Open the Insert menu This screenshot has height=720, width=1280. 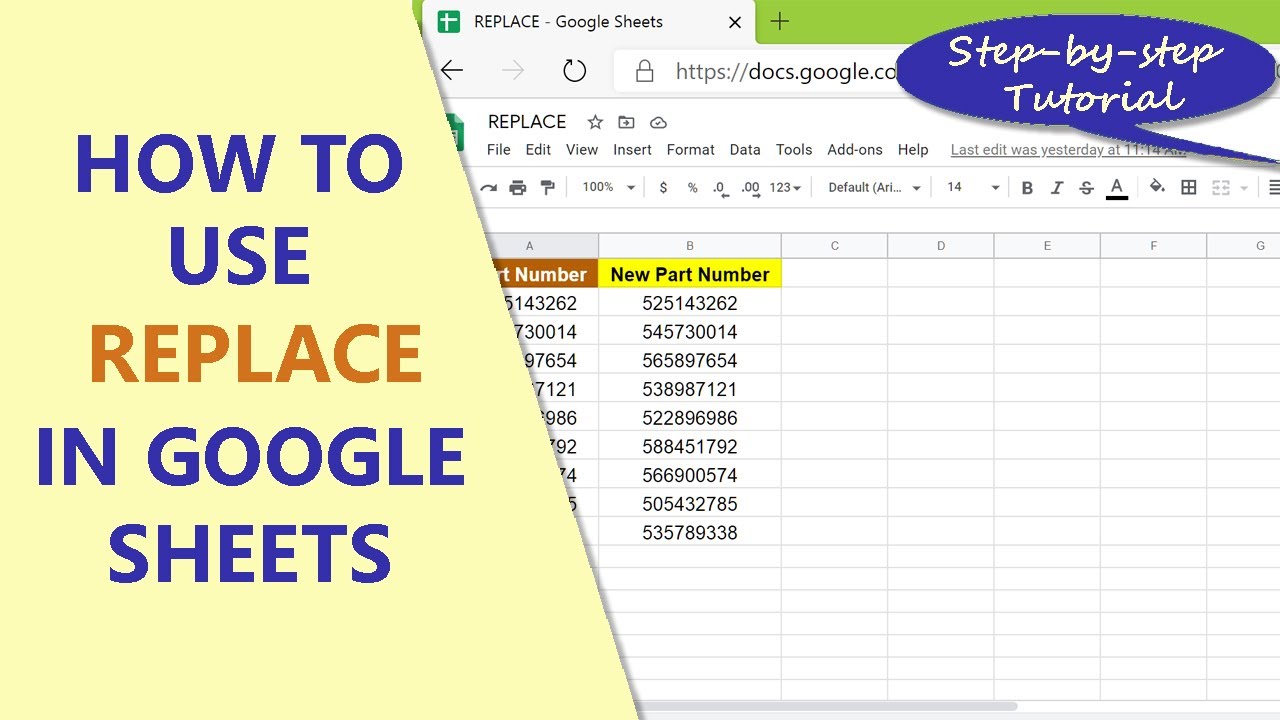pos(632,150)
